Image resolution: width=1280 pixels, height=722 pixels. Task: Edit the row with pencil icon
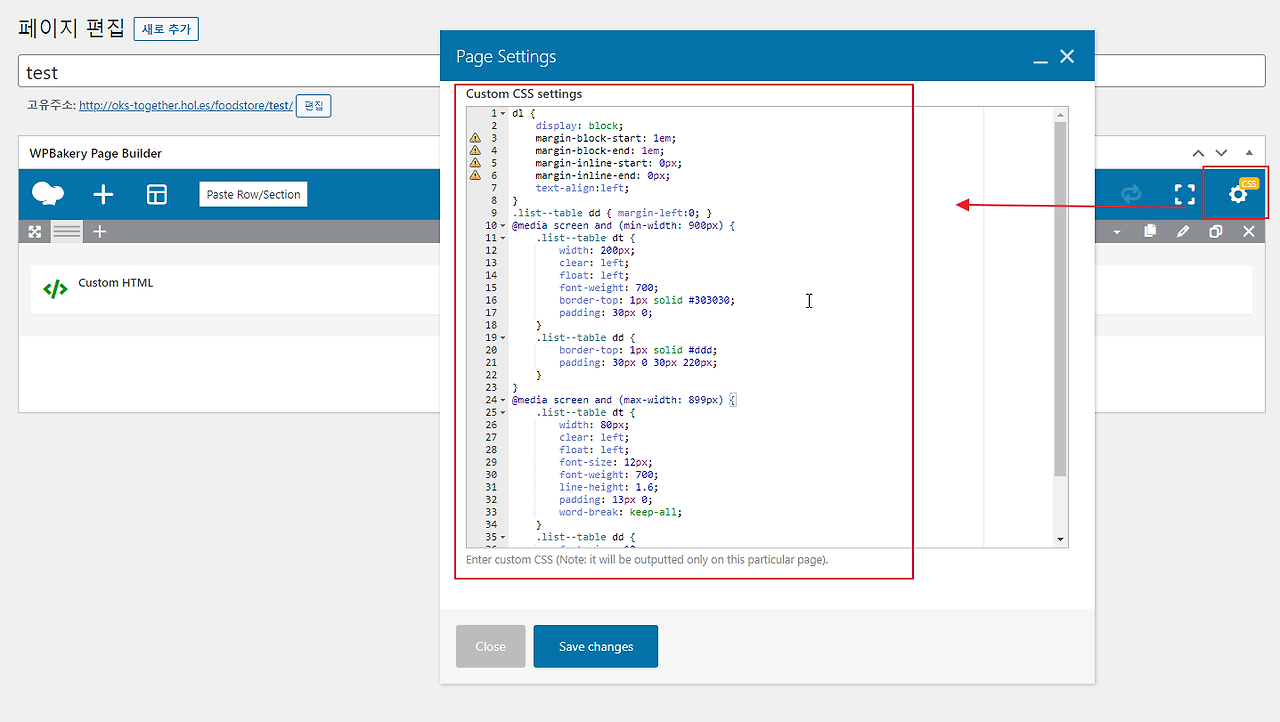1183,231
